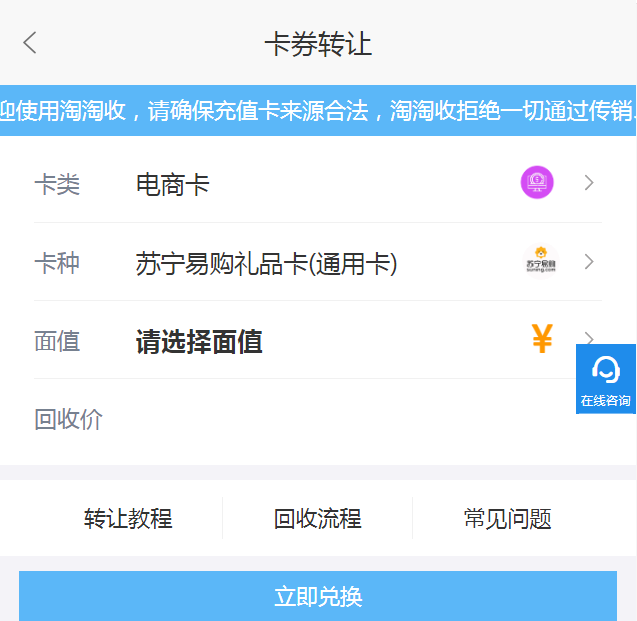
Task: Click the purple e-commerce card icon
Action: coord(537,183)
